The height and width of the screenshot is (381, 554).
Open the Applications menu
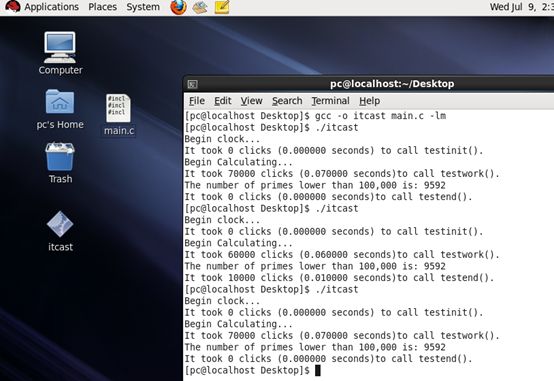(x=51, y=7)
